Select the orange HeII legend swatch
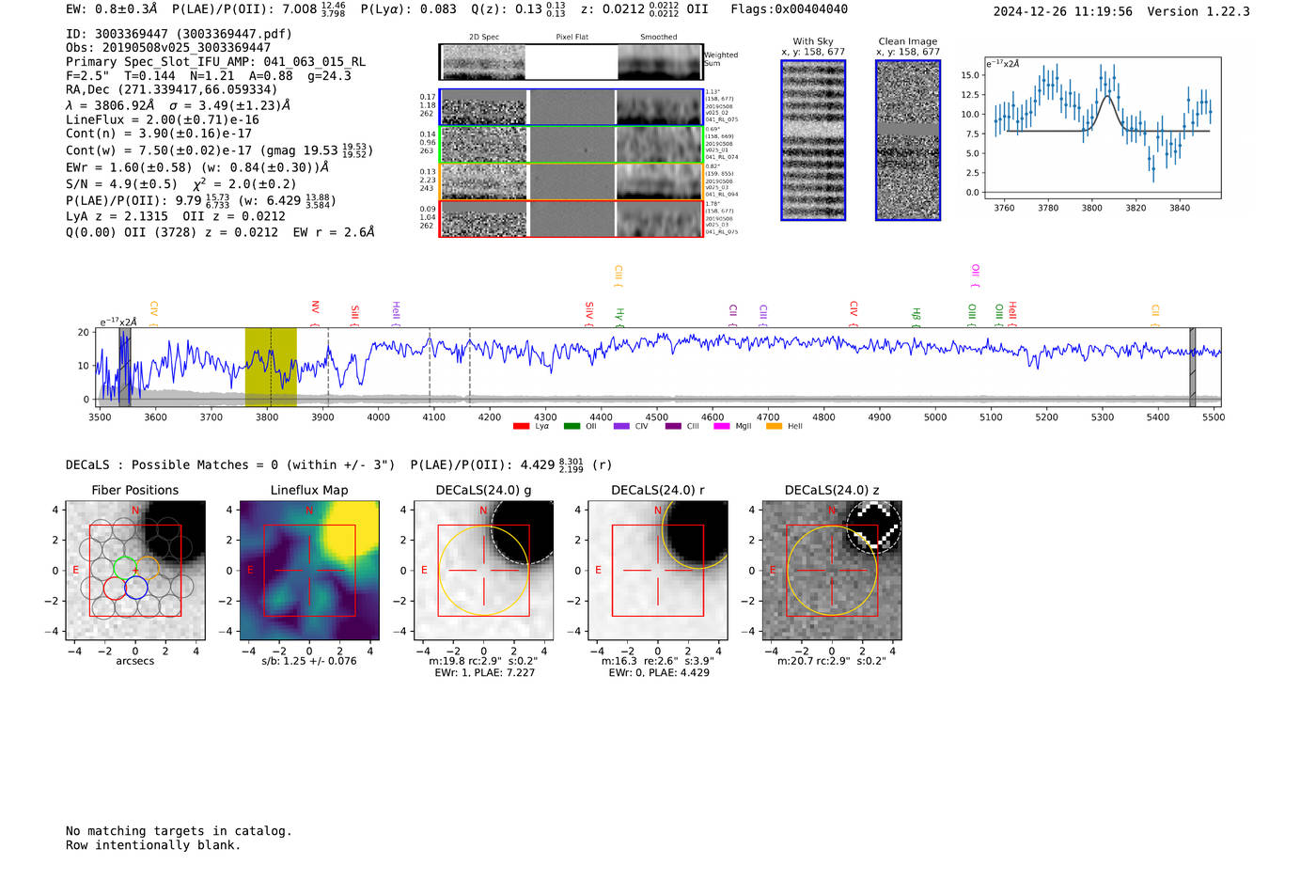 [x=775, y=426]
